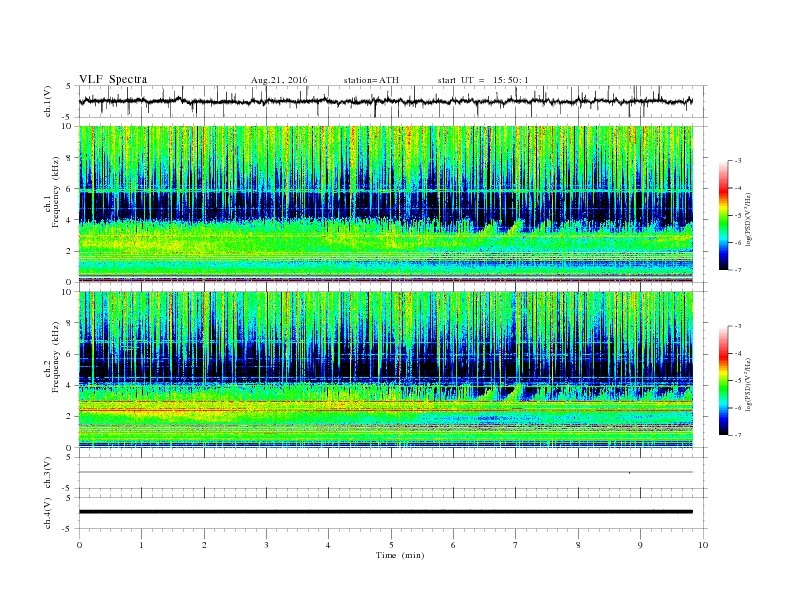Screen dimensions: 792x612
Task: Click the ch.3 flat gray signal line
Action: (385, 472)
